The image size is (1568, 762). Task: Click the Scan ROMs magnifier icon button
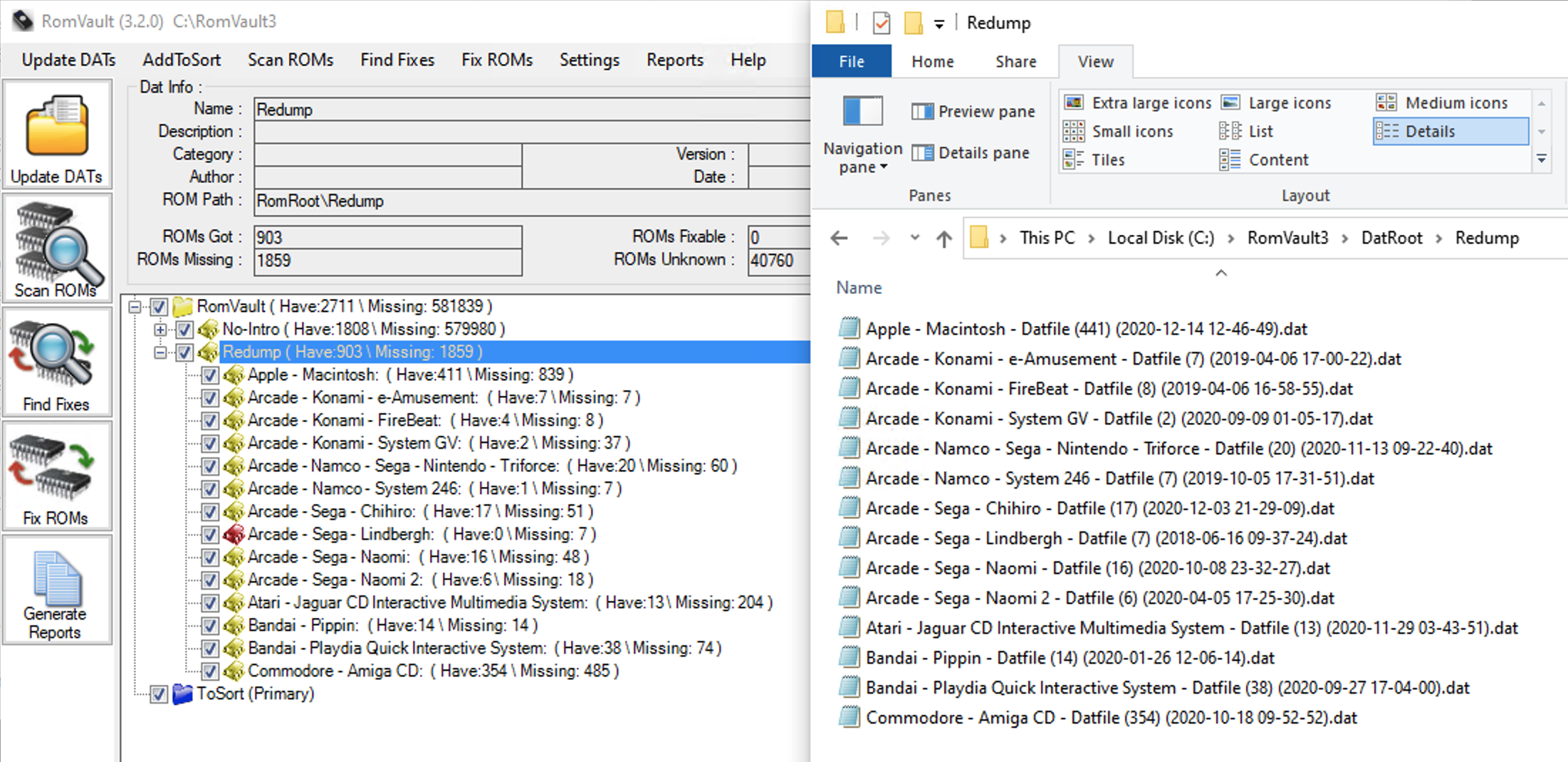pos(57,249)
